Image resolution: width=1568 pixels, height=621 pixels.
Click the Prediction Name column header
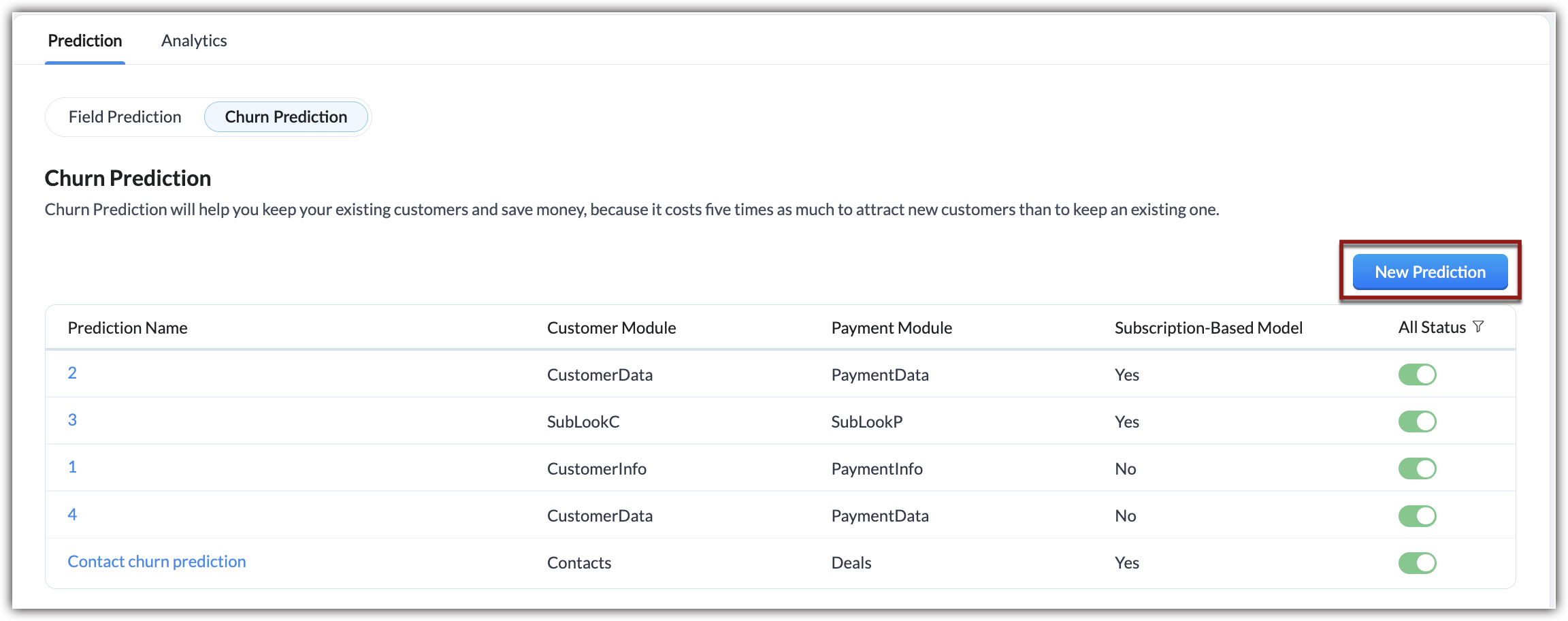(x=127, y=328)
